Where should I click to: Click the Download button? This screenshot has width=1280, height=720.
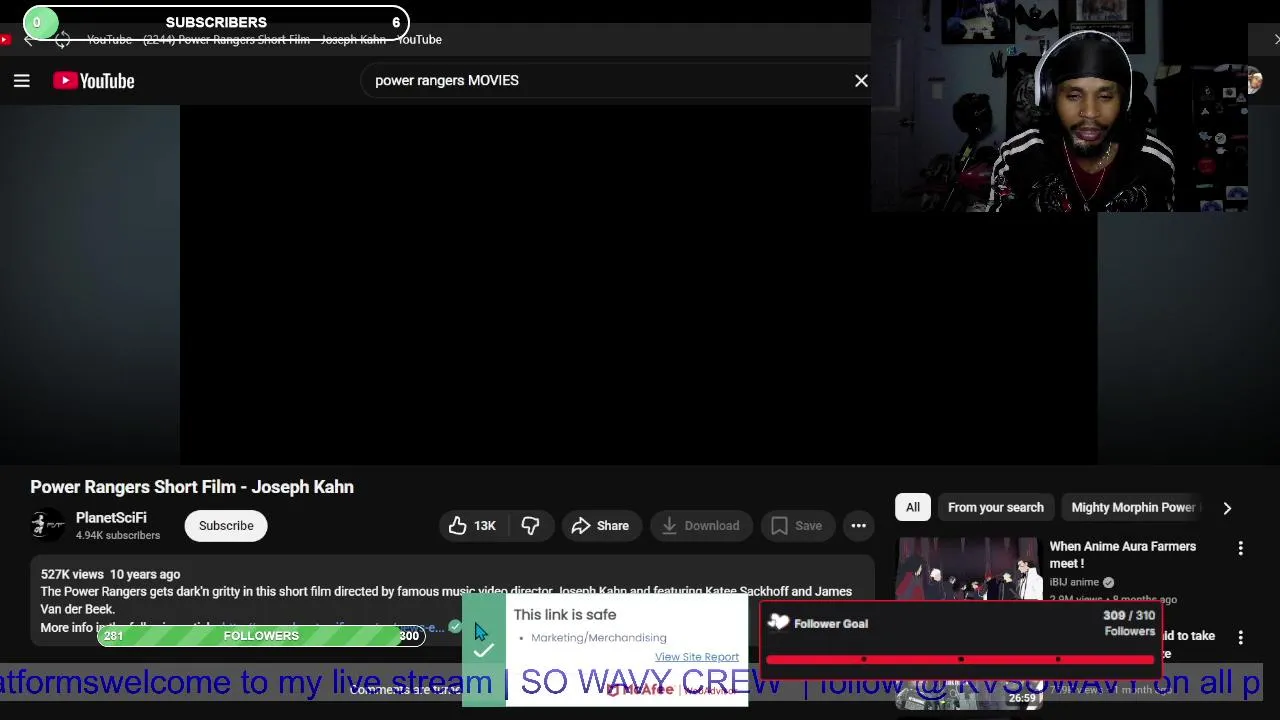(x=701, y=525)
